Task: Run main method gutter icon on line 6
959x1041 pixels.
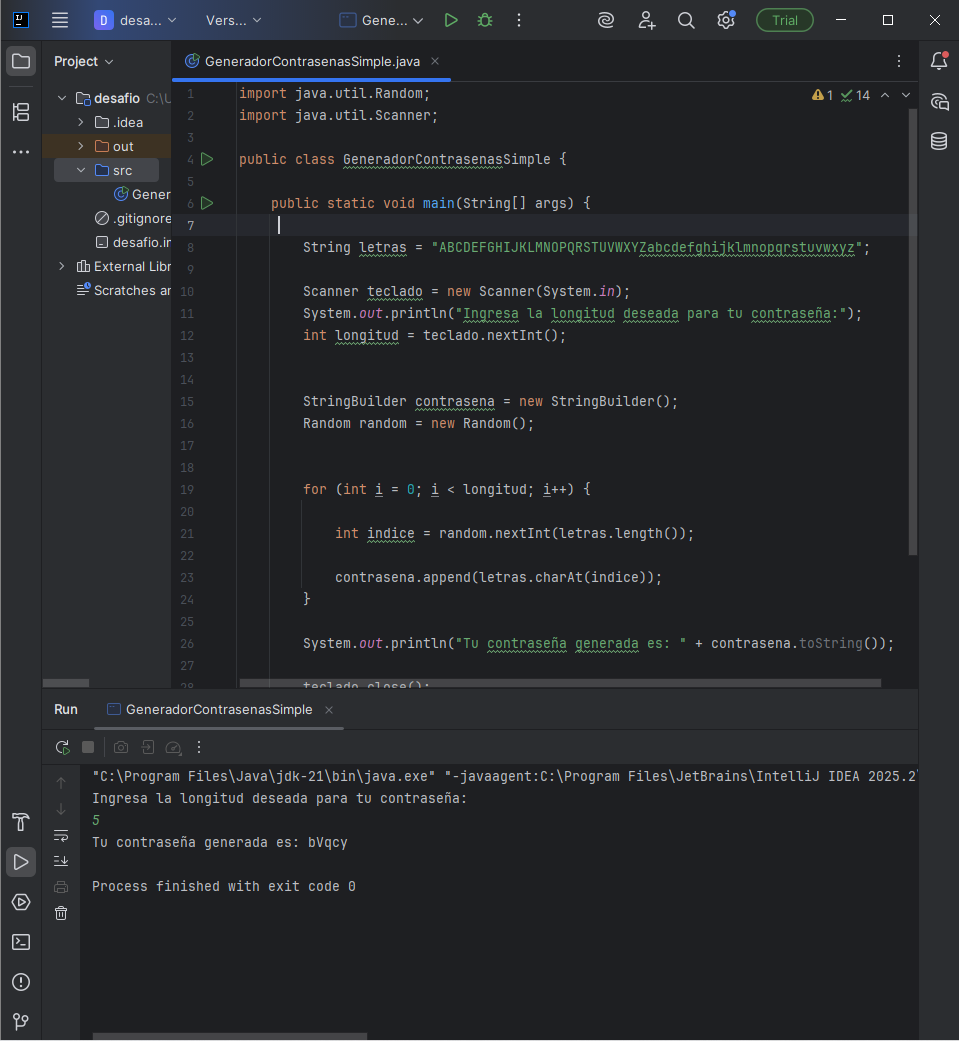Action: [x=207, y=203]
